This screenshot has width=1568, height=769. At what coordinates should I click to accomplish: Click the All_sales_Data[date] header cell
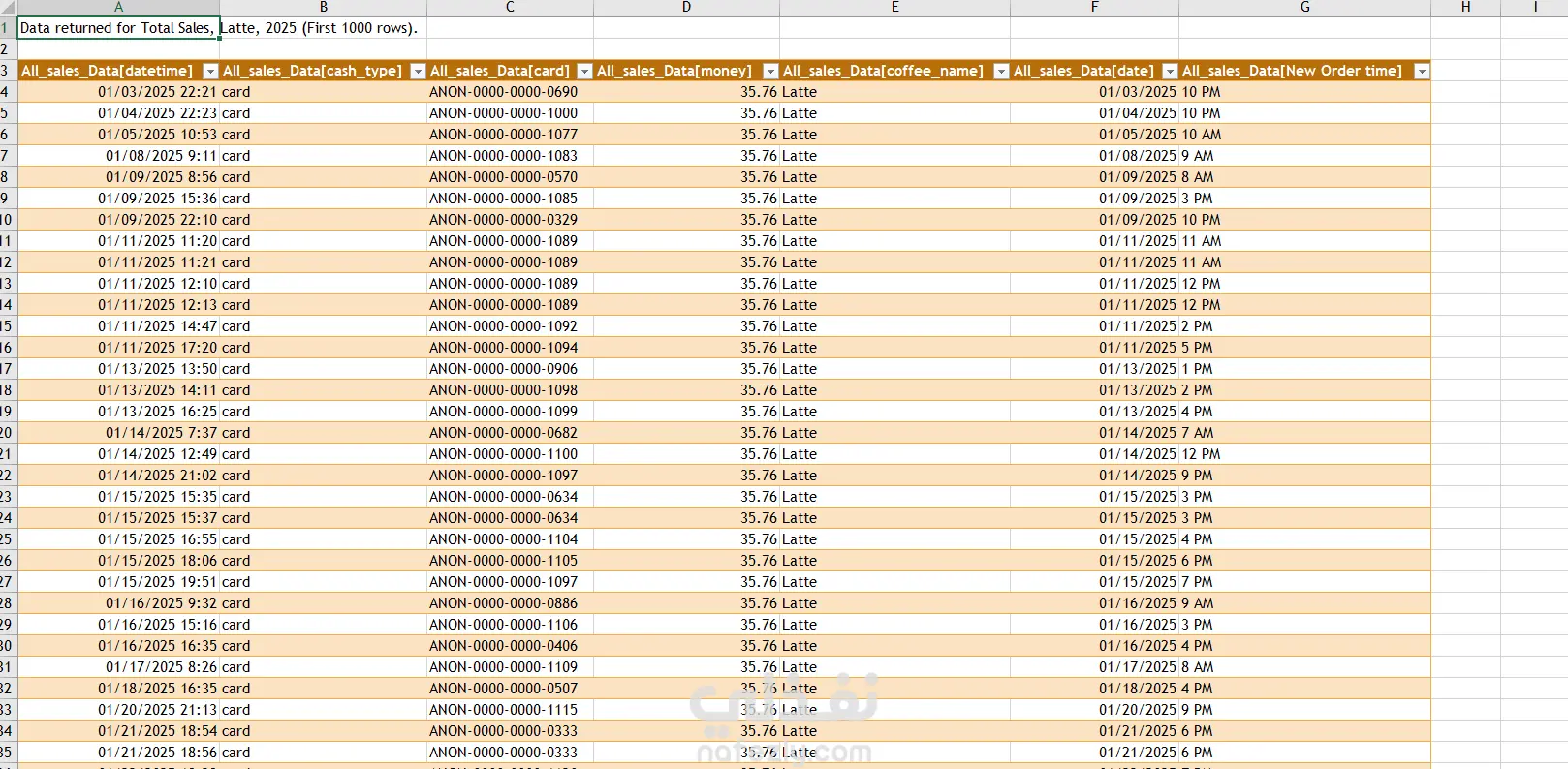tap(1095, 71)
